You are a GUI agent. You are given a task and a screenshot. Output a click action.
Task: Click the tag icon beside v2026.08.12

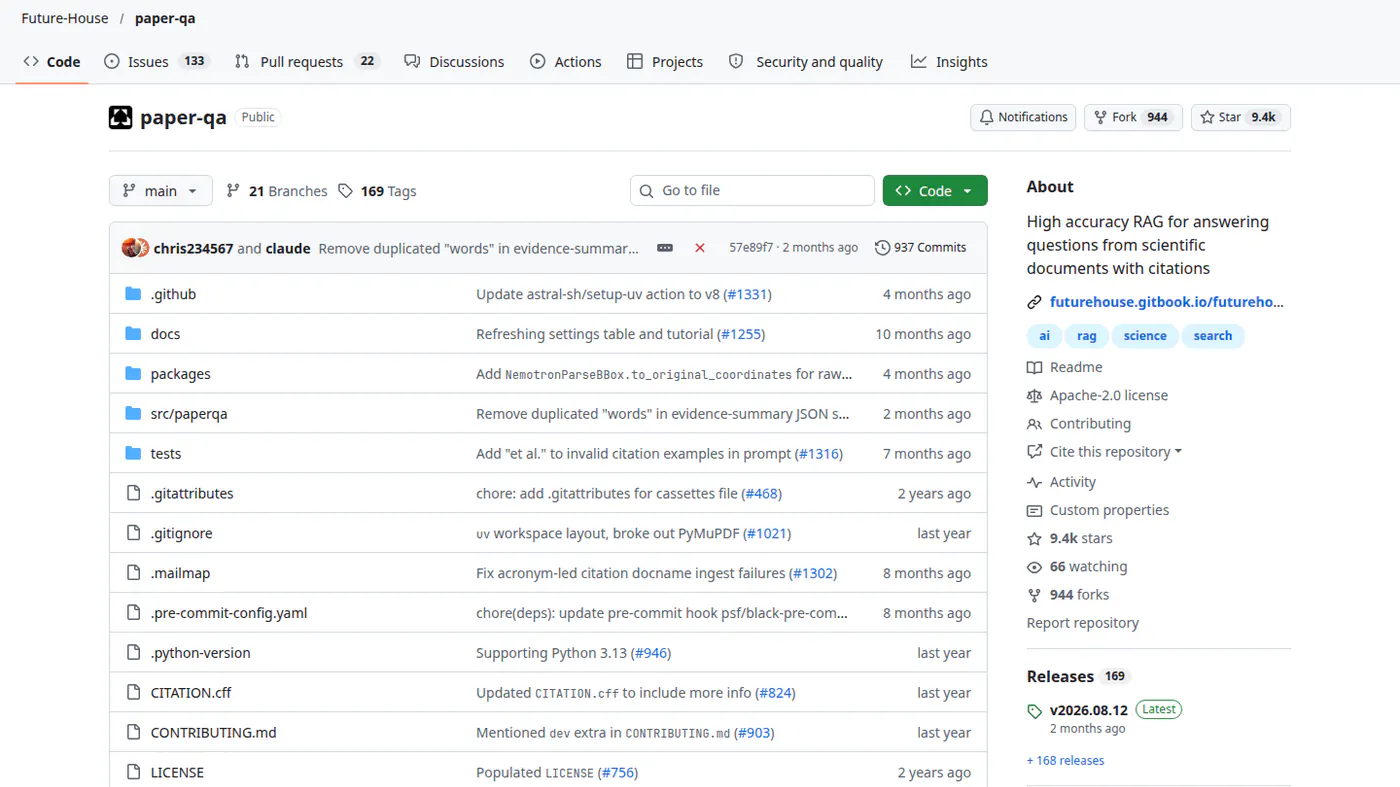[1034, 711]
